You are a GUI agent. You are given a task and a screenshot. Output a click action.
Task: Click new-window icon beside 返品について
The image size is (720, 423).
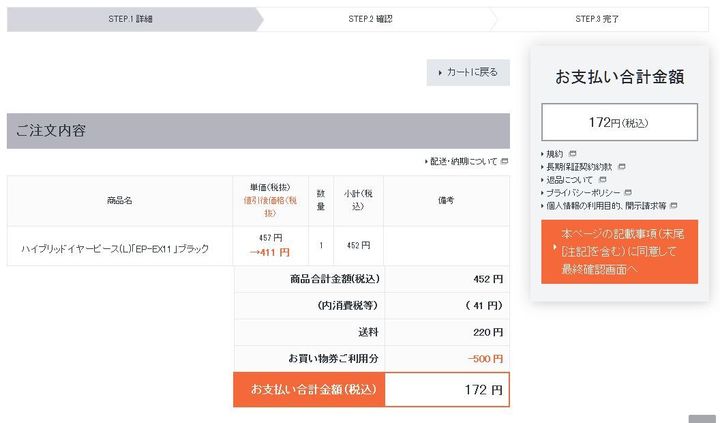click(602, 180)
